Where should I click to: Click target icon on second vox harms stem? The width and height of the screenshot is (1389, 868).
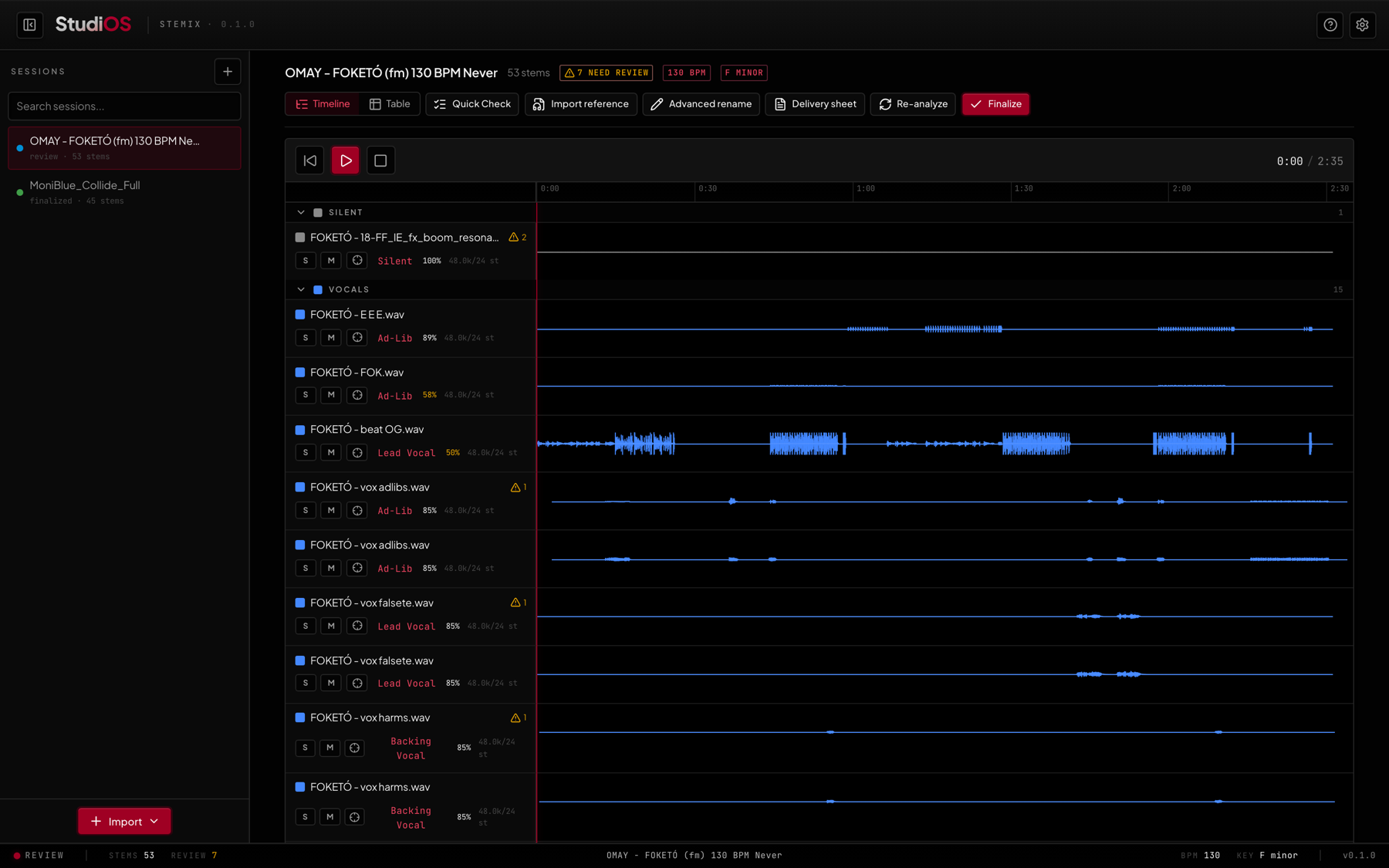[x=354, y=817]
